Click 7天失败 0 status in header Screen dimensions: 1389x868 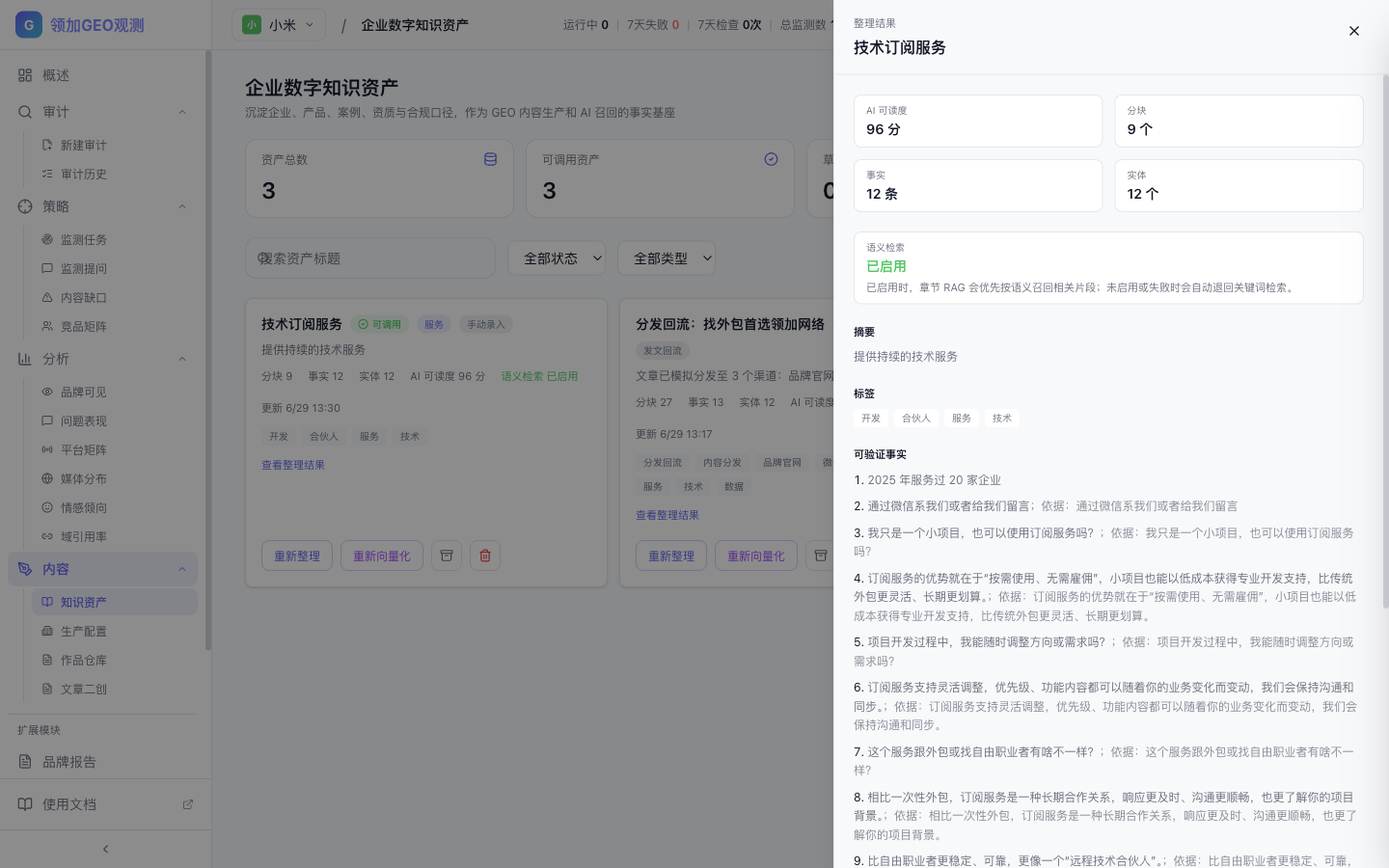point(653,25)
